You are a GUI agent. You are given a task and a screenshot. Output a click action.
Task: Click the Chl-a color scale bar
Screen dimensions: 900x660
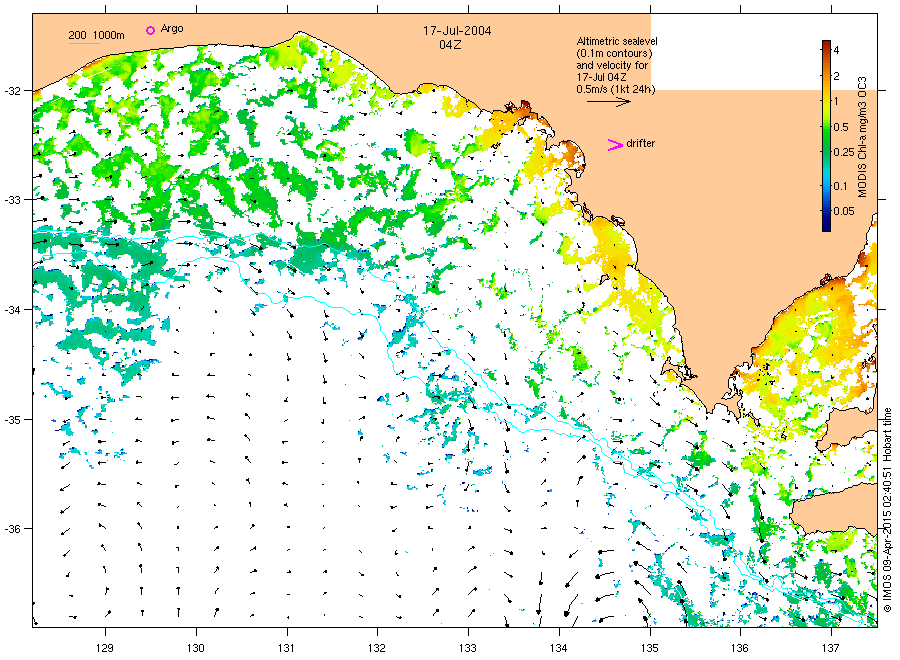click(826, 136)
